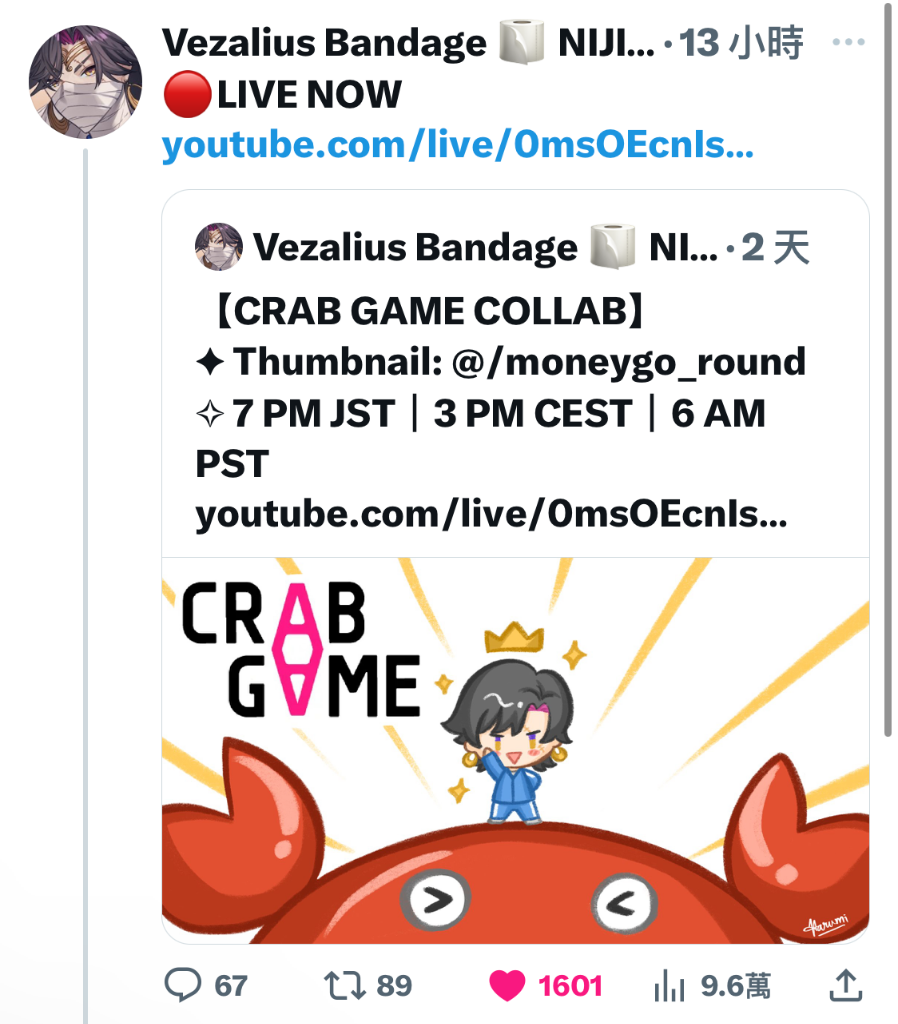898x1024 pixels.
Task: Click the vertical scrollbar on right
Action: [888, 369]
